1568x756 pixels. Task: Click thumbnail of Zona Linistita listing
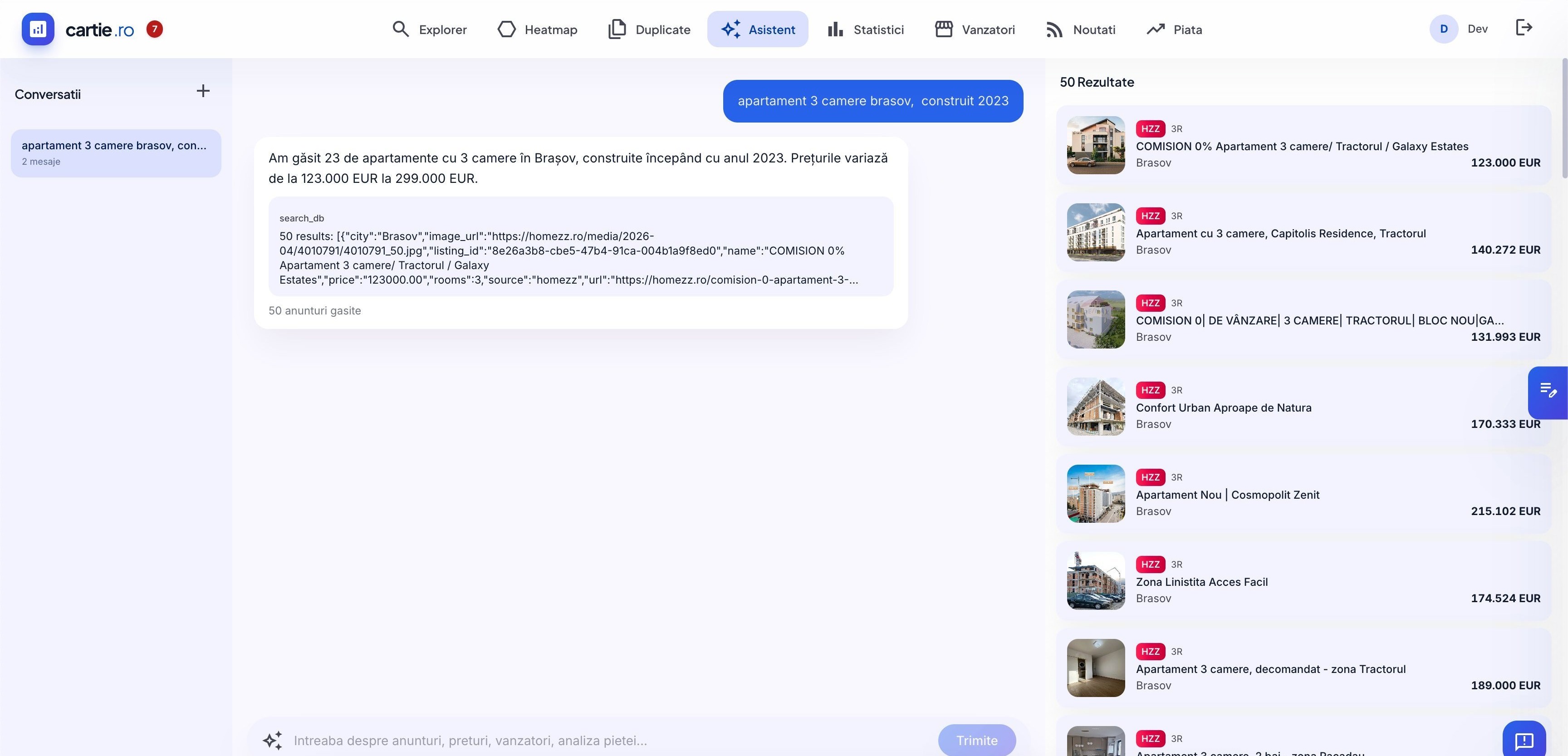pos(1096,581)
